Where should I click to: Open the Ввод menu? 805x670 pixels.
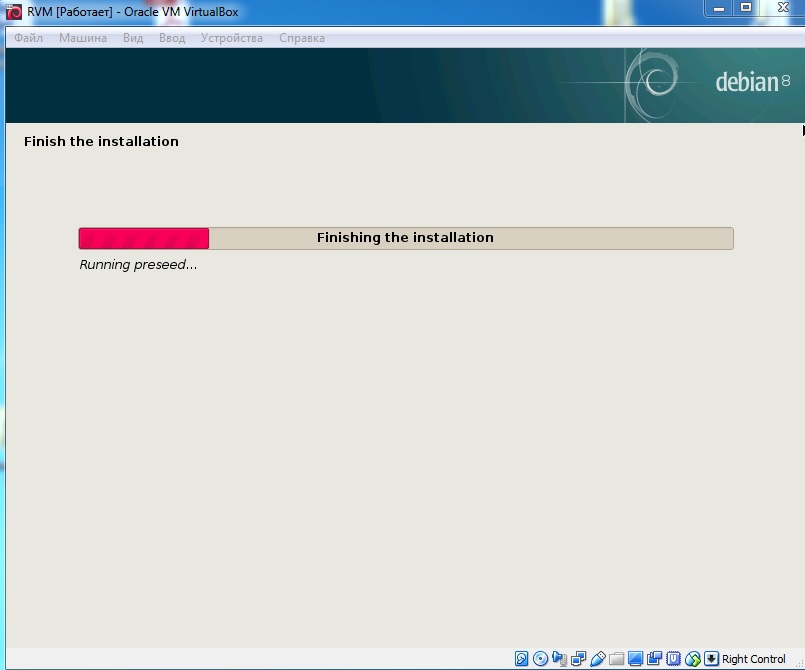tap(172, 38)
